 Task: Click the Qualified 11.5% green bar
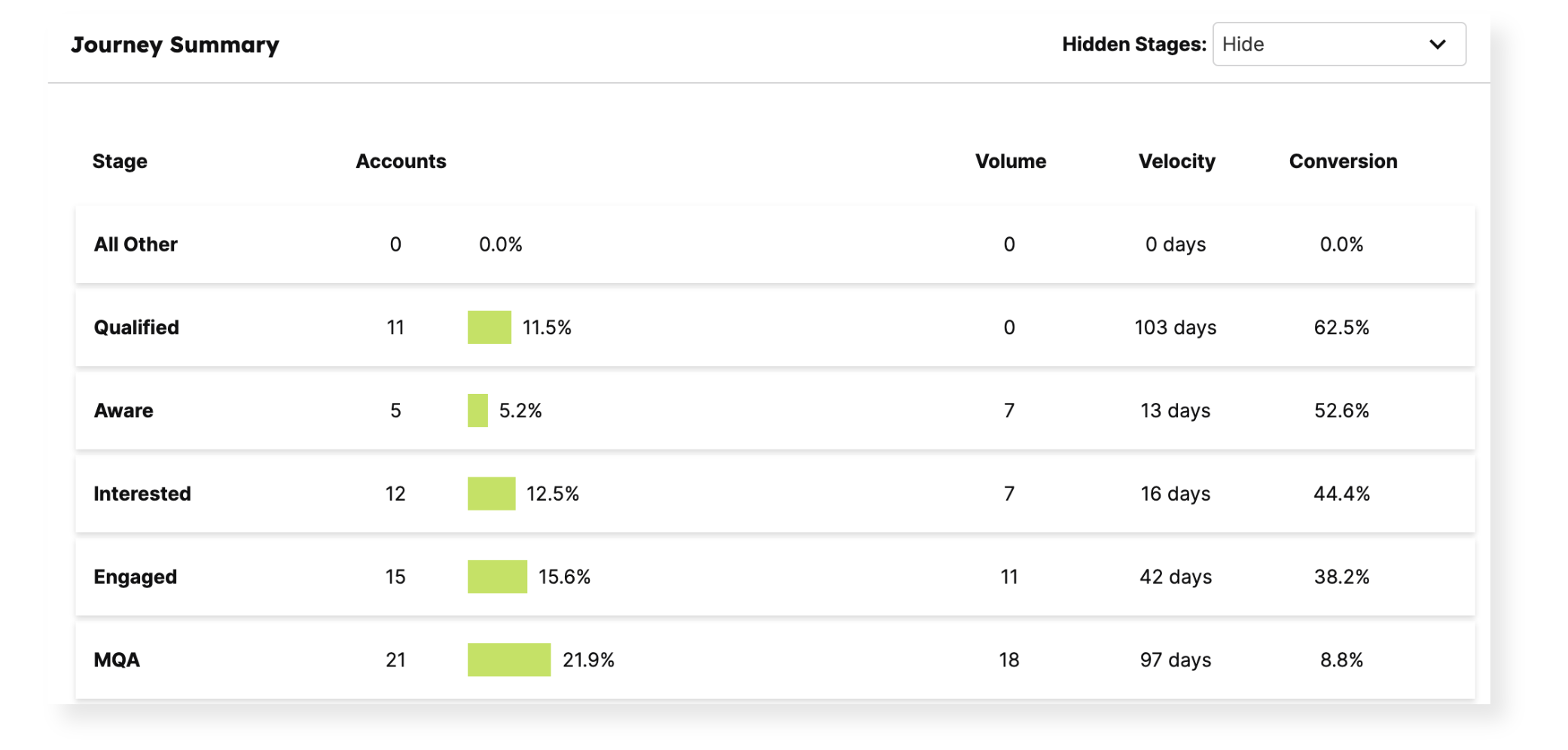pyautogui.click(x=489, y=328)
